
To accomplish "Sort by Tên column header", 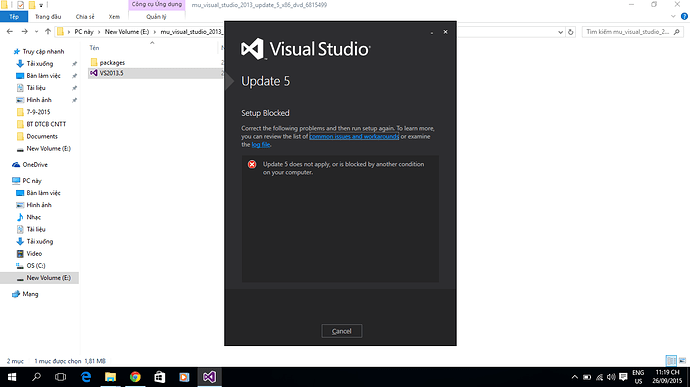I will pyautogui.click(x=94, y=48).
